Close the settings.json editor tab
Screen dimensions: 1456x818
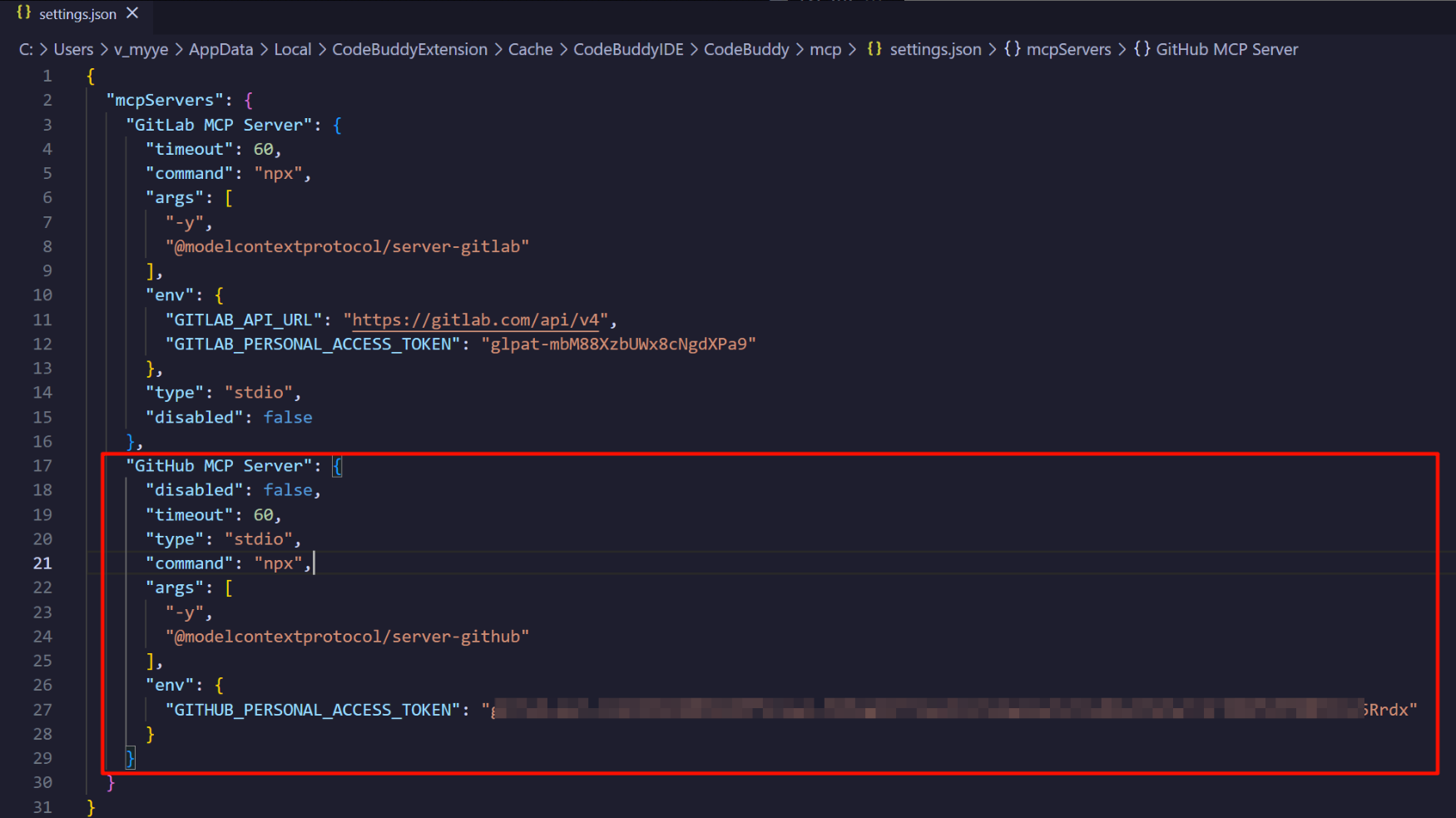click(132, 13)
